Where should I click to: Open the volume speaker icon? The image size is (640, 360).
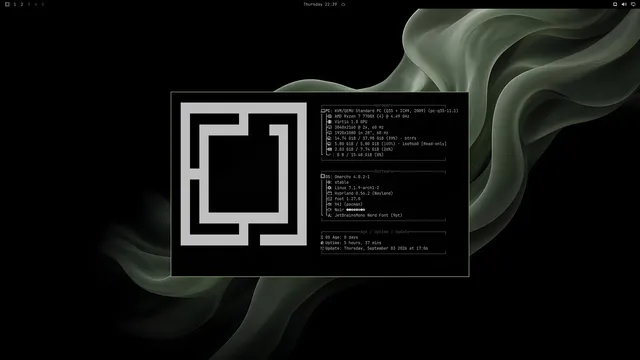point(624,4)
